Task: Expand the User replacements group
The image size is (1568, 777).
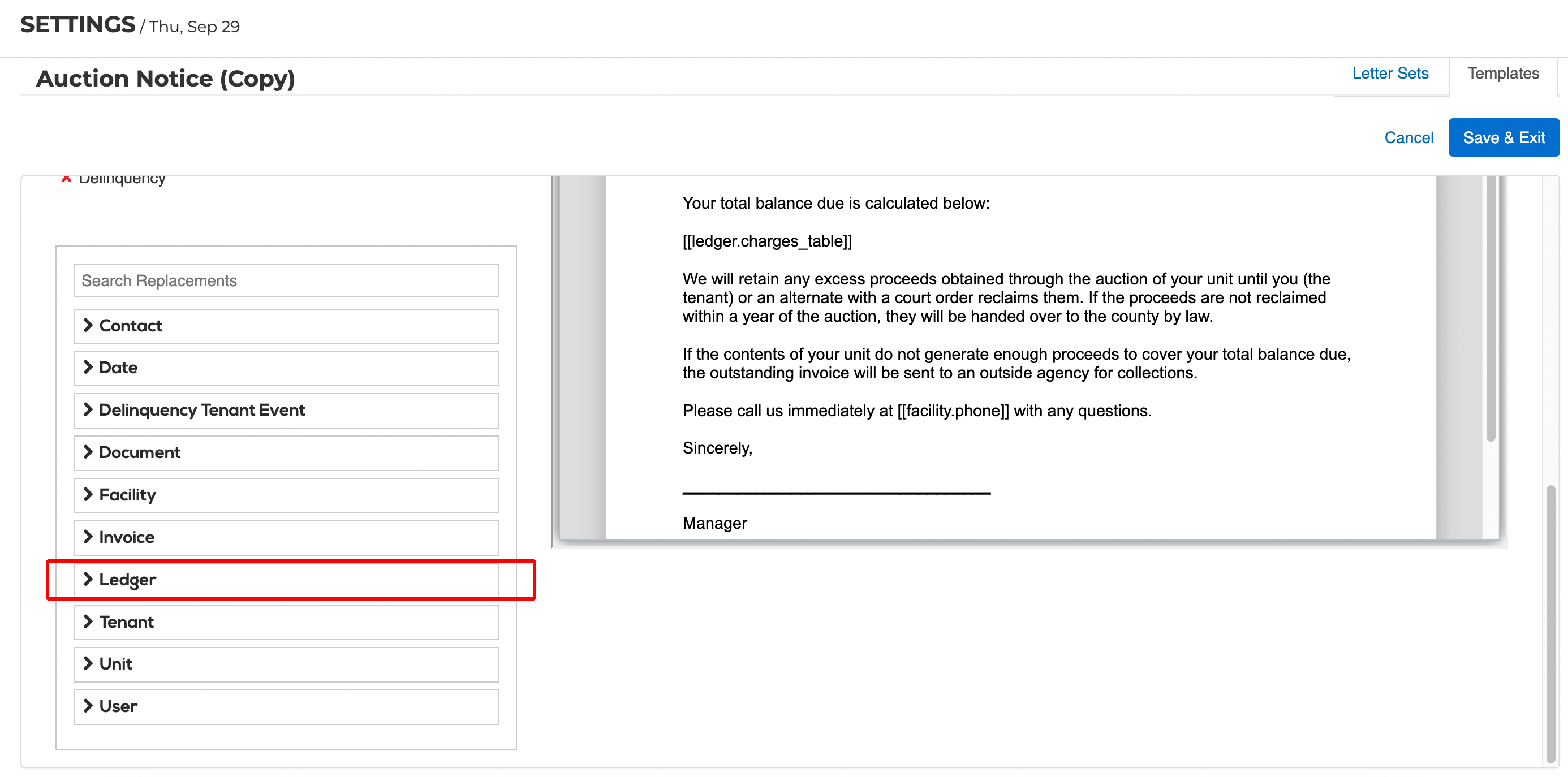Action: [286, 706]
